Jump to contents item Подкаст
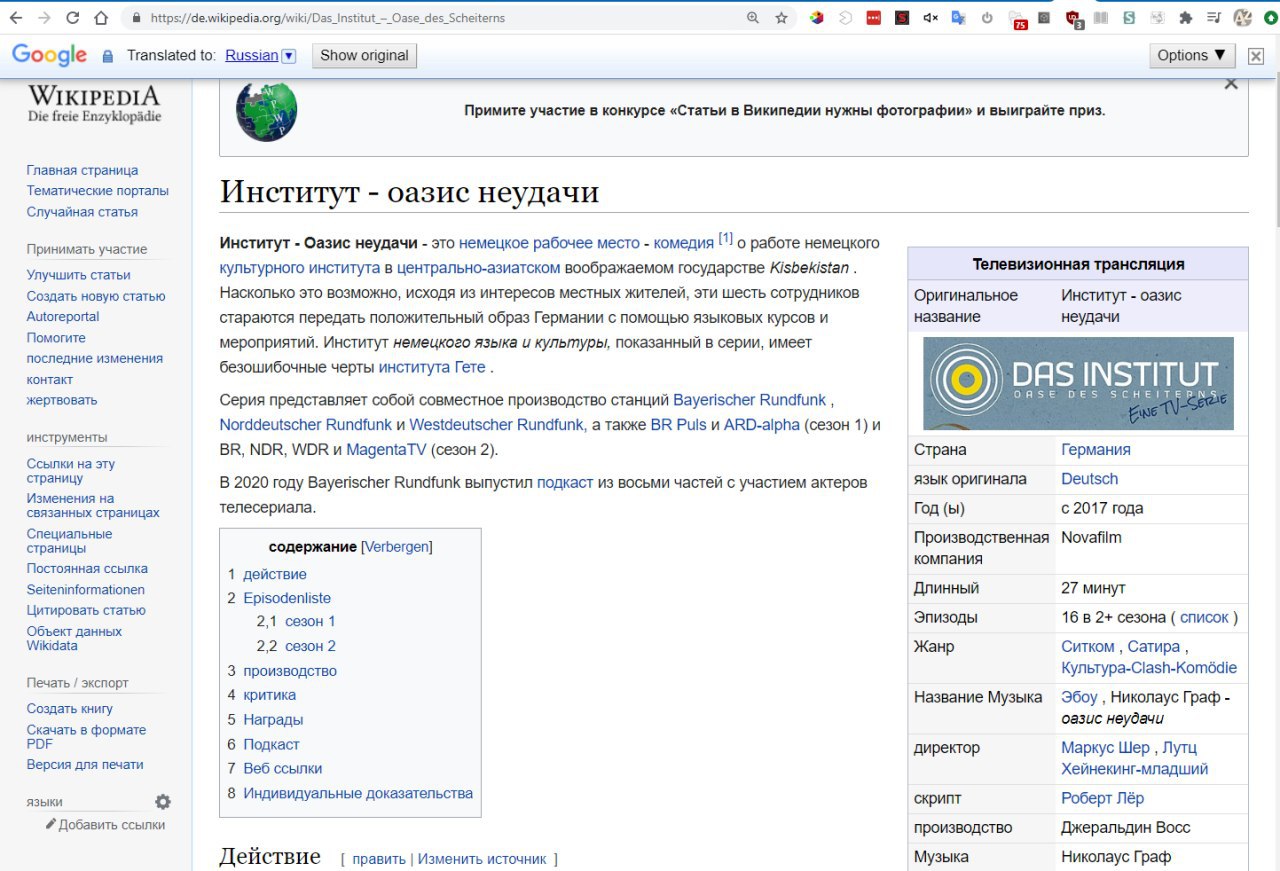 tap(271, 745)
